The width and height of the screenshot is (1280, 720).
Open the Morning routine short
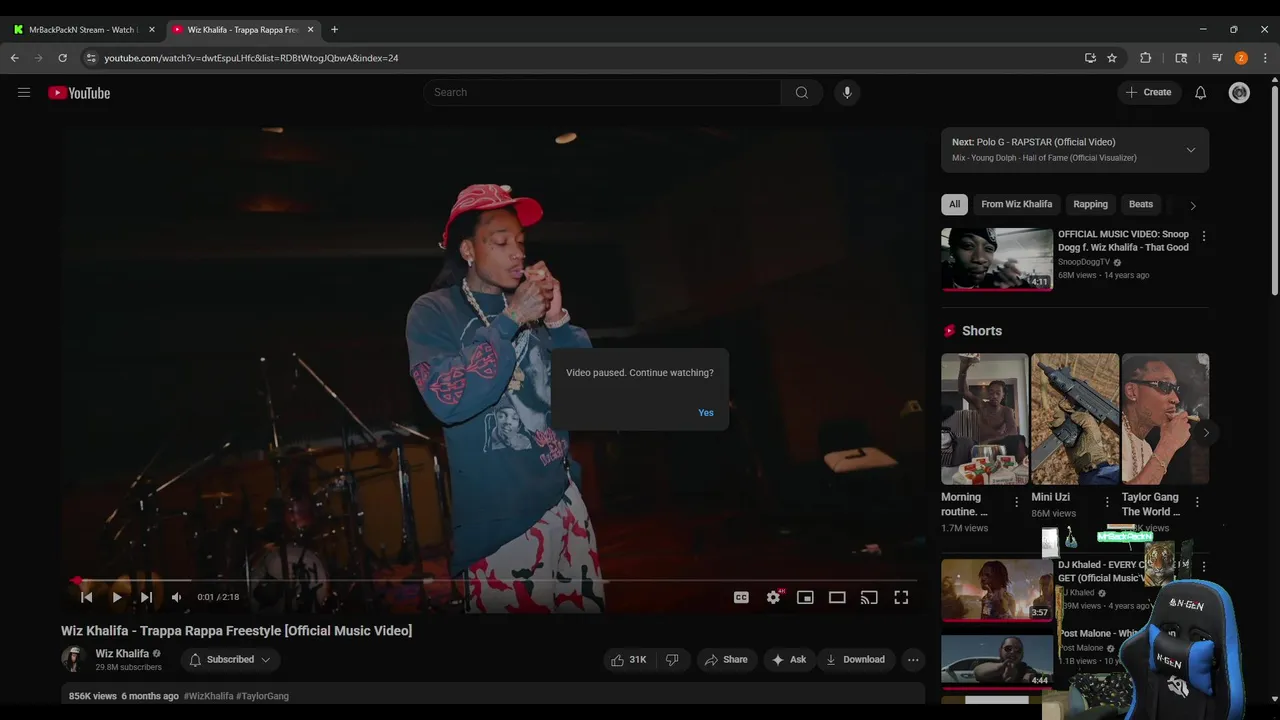pyautogui.click(x=985, y=419)
